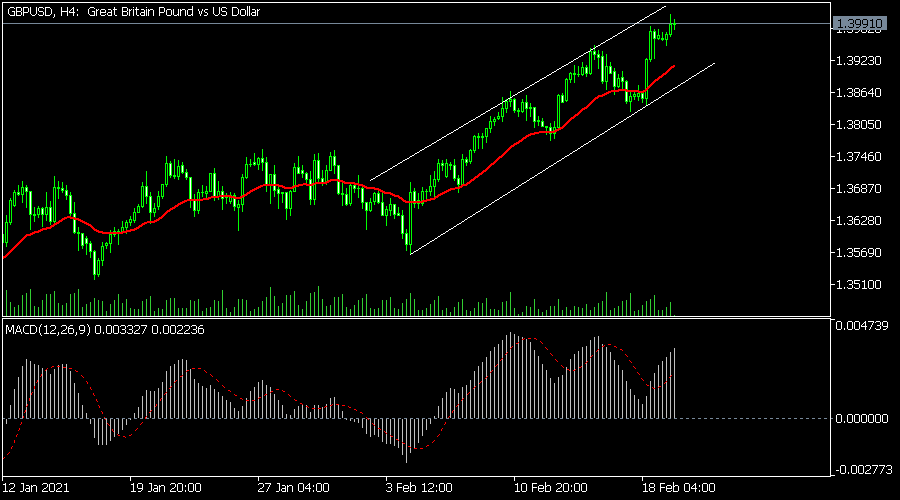Select the 27 Jan 04:00 time label
The height and width of the screenshot is (500, 900).
(x=293, y=489)
